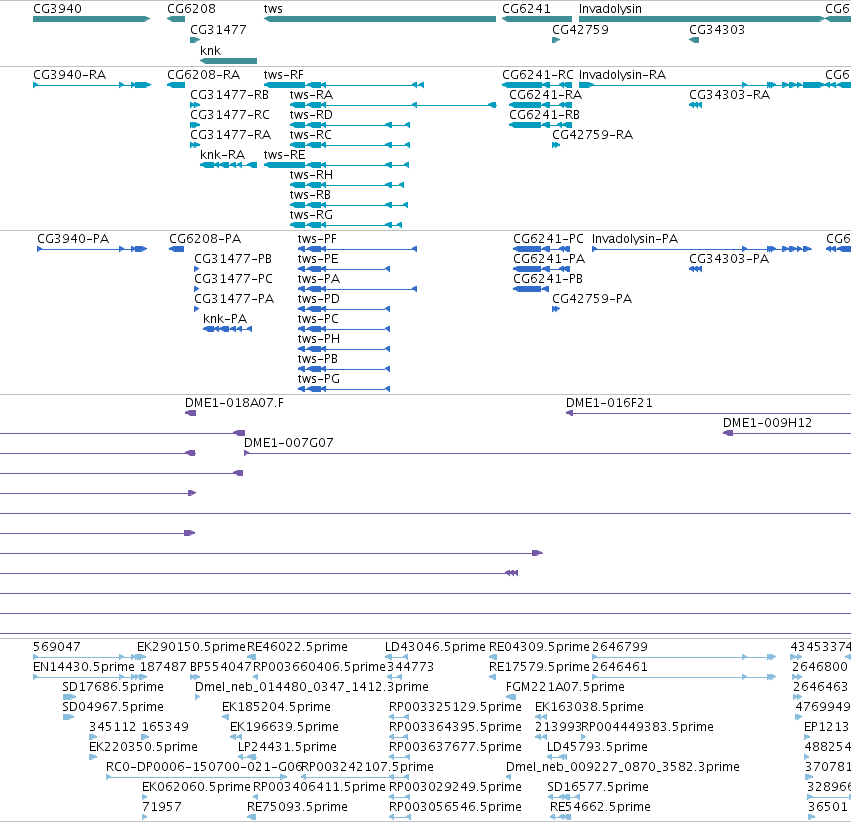Select EST Dmel_neb_009227_0870_3582.3prime
This screenshot has width=851, height=822.
point(623,767)
